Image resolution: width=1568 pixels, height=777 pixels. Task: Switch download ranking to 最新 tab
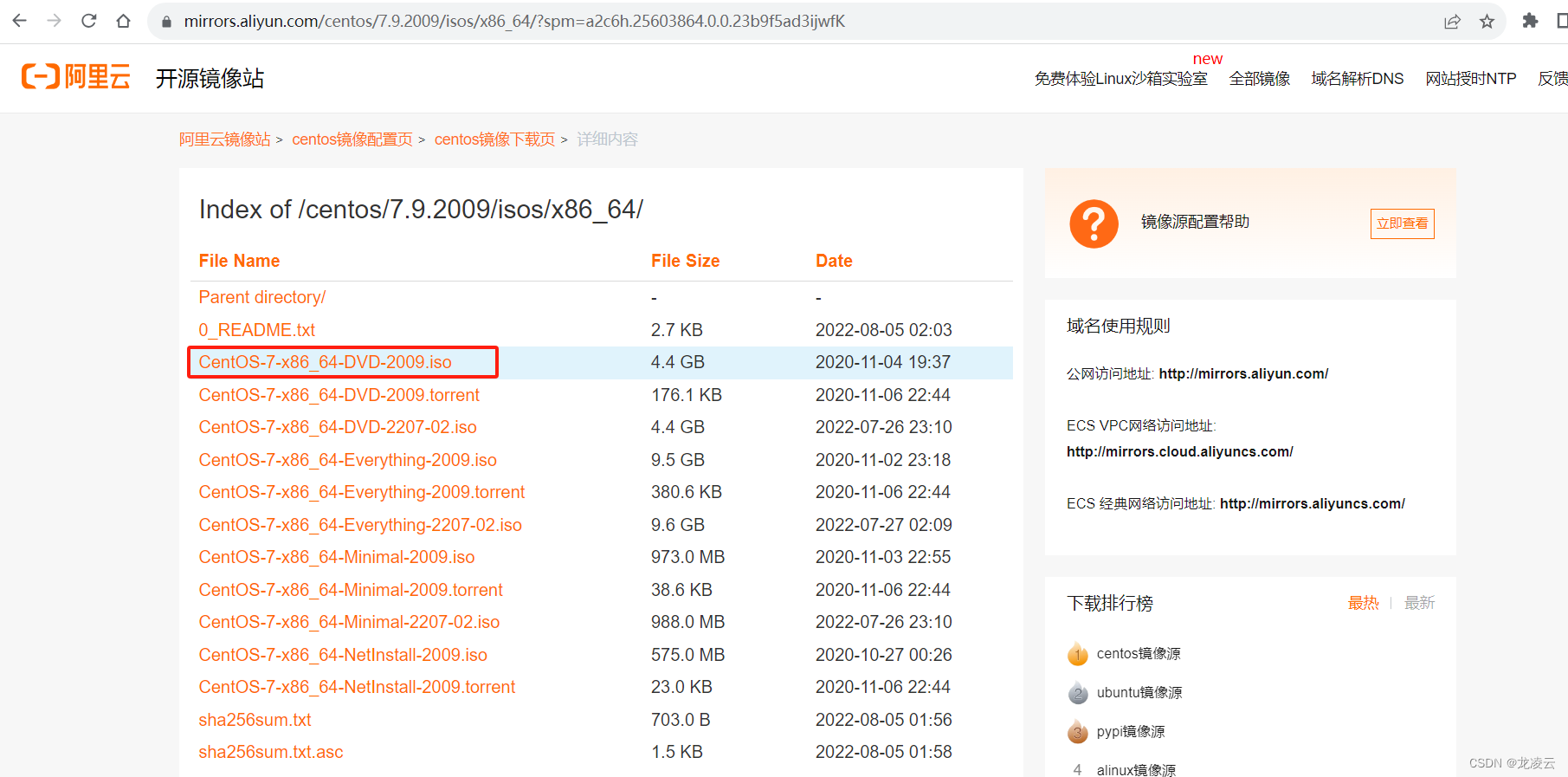pyautogui.click(x=1419, y=603)
